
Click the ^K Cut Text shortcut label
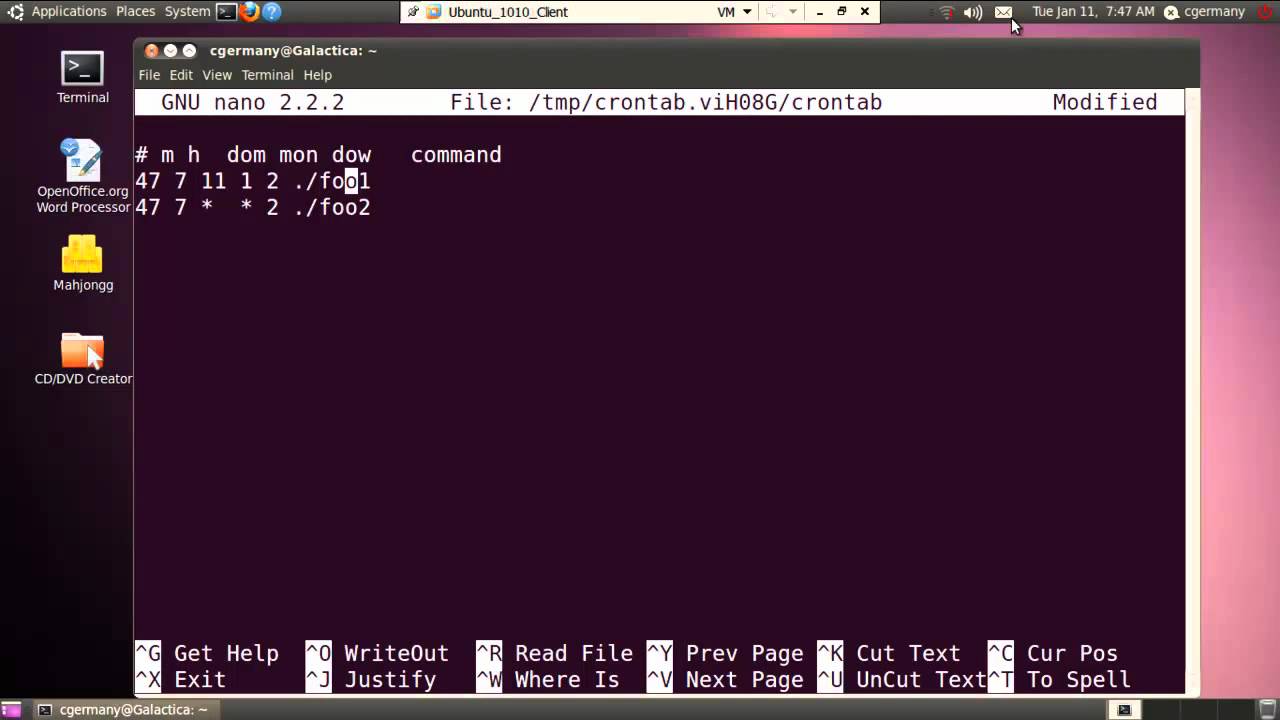pyautogui.click(x=889, y=653)
